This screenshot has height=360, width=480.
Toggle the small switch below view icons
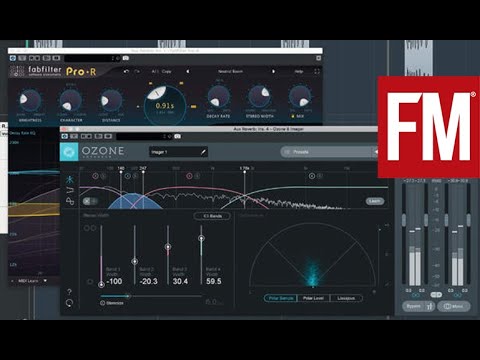(90, 201)
